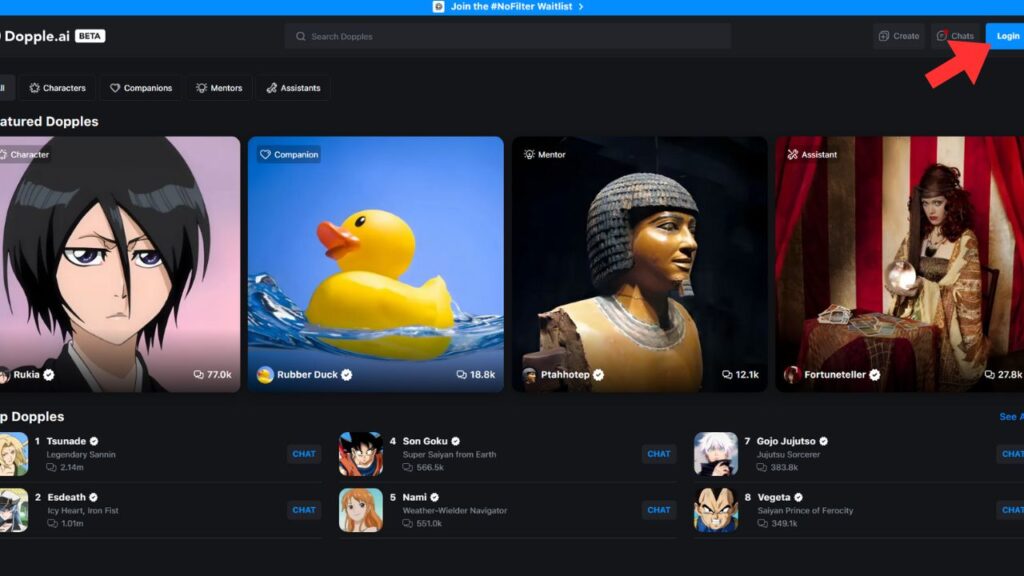This screenshot has height=576, width=1024.
Task: Switch to the Companions tab
Action: tap(141, 88)
